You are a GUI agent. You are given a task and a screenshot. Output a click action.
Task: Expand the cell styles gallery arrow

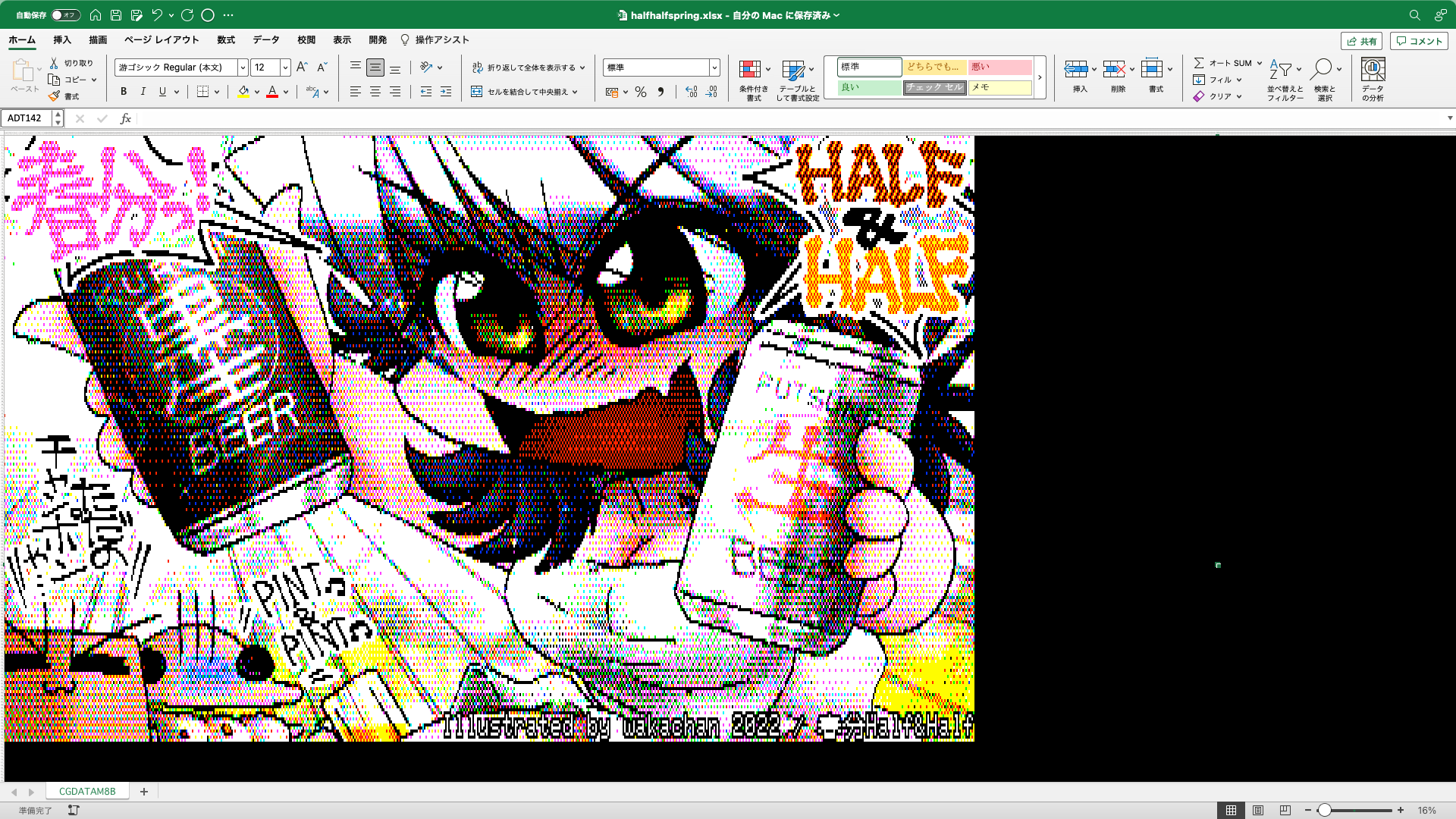(1040, 77)
